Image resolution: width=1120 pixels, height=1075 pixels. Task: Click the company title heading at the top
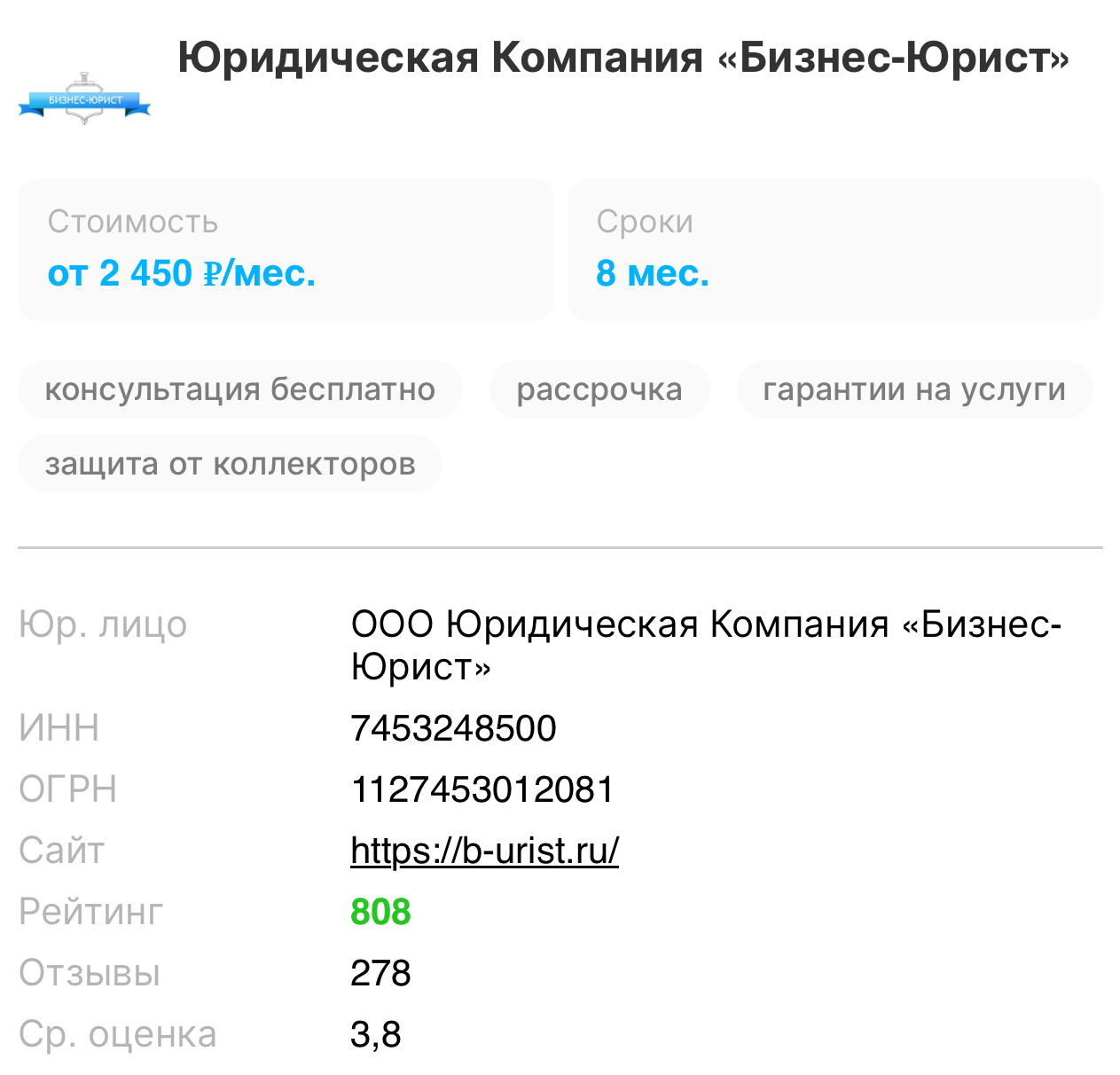click(623, 59)
